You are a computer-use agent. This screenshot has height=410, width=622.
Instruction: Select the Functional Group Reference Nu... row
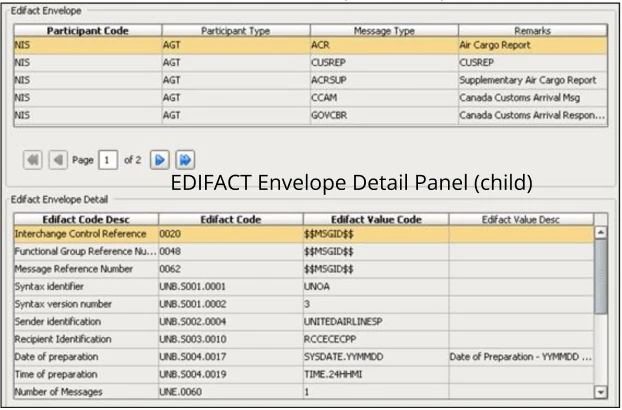click(304, 251)
